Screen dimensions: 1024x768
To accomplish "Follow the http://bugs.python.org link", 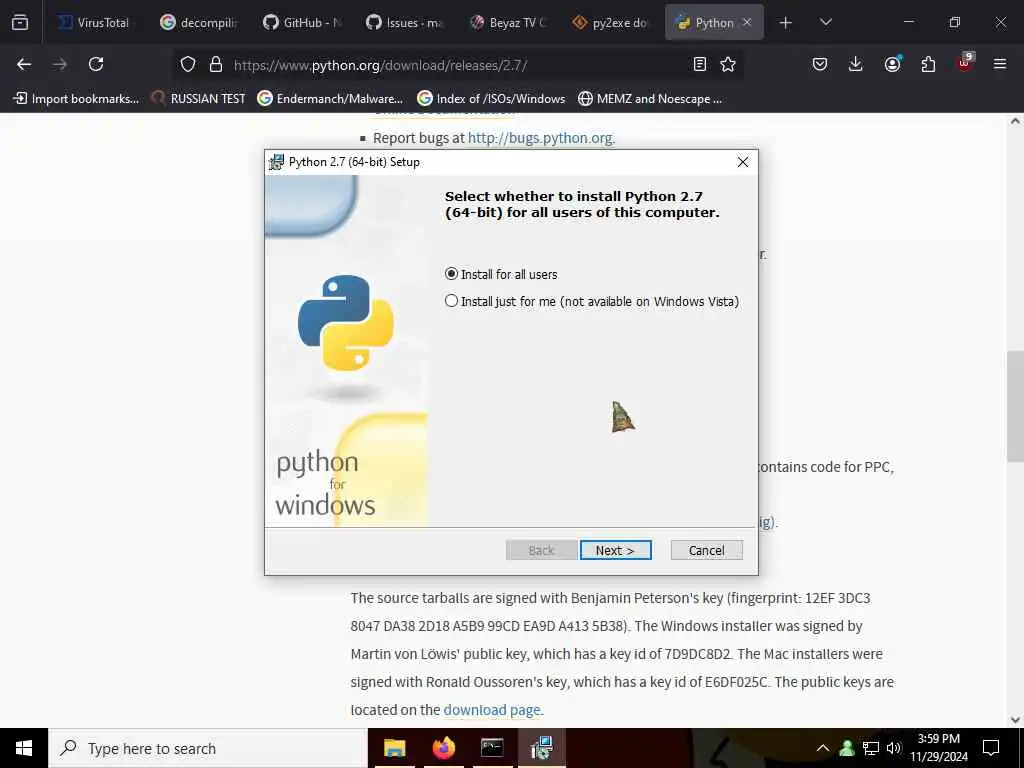I will (x=541, y=138).
